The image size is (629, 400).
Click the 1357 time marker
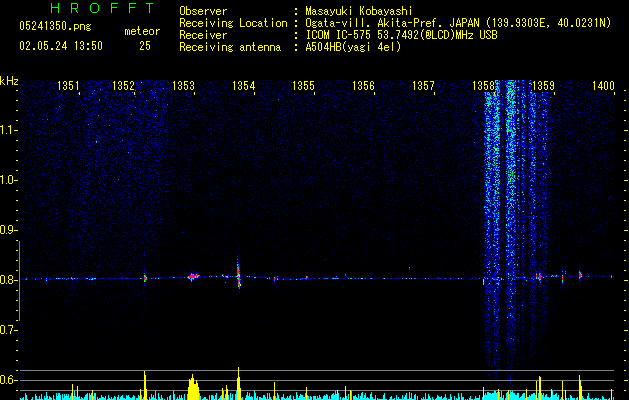(x=424, y=86)
